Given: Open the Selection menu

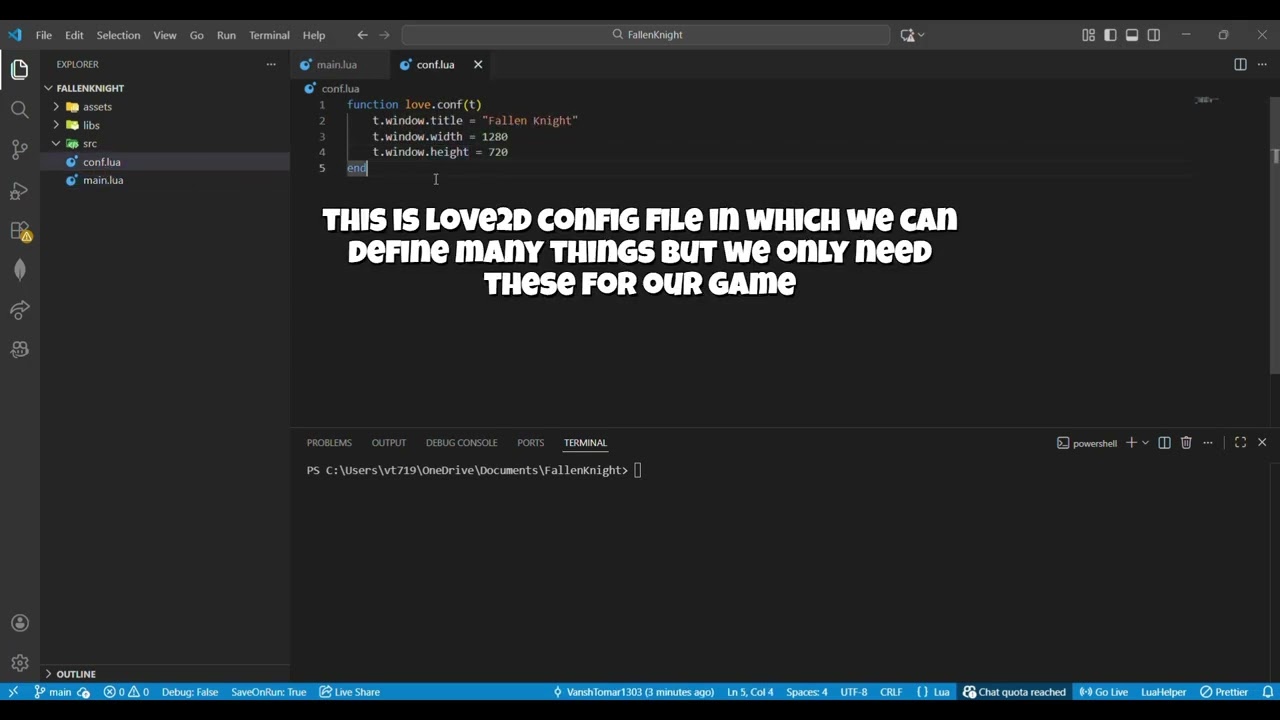Looking at the screenshot, I should 118,35.
